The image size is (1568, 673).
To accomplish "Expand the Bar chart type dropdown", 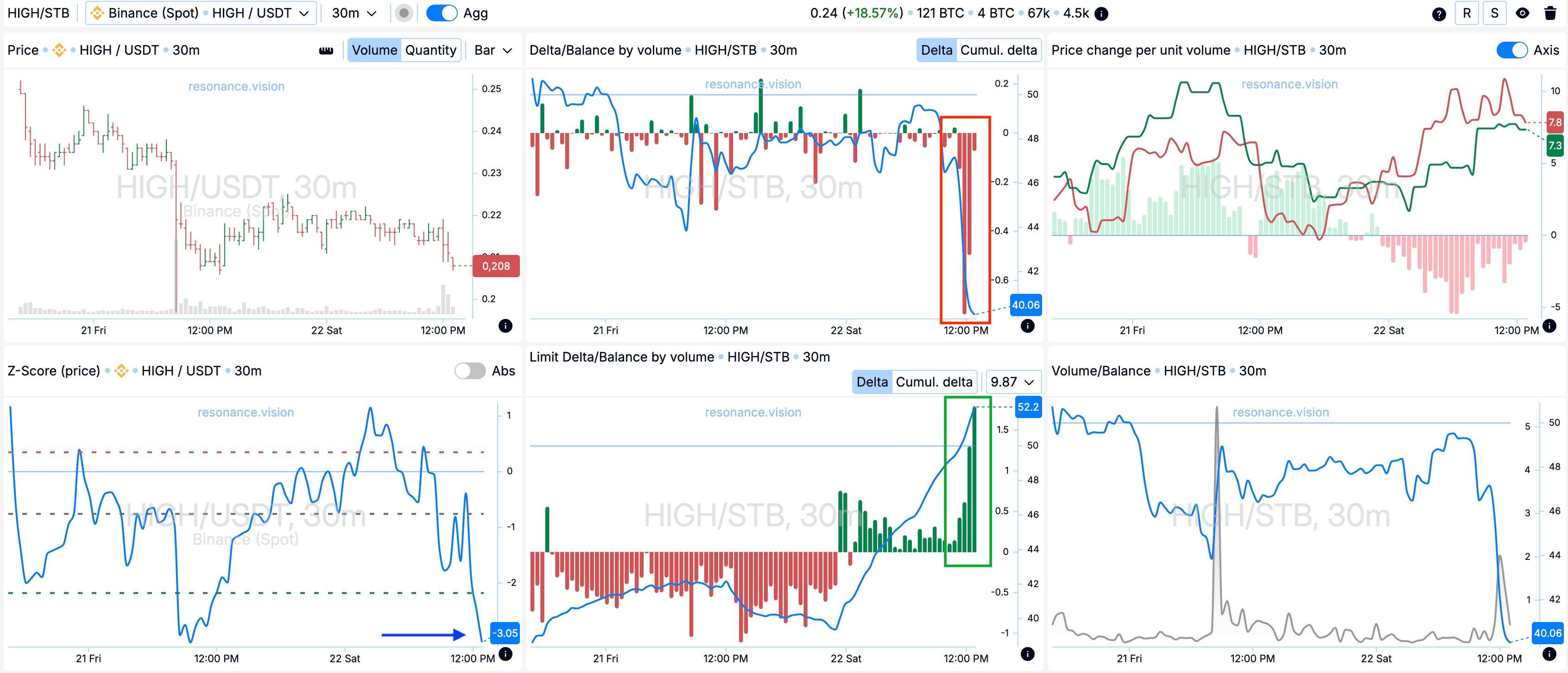I will (493, 51).
